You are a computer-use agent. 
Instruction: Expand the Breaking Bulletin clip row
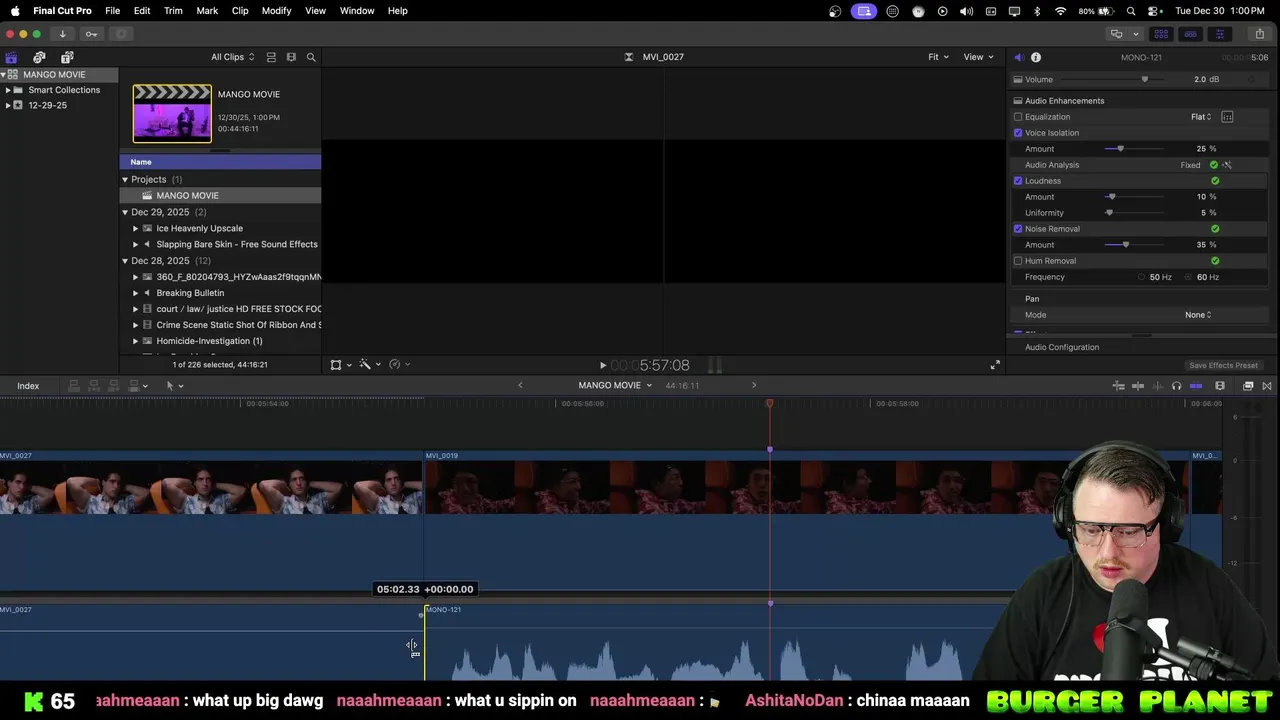tap(136, 293)
